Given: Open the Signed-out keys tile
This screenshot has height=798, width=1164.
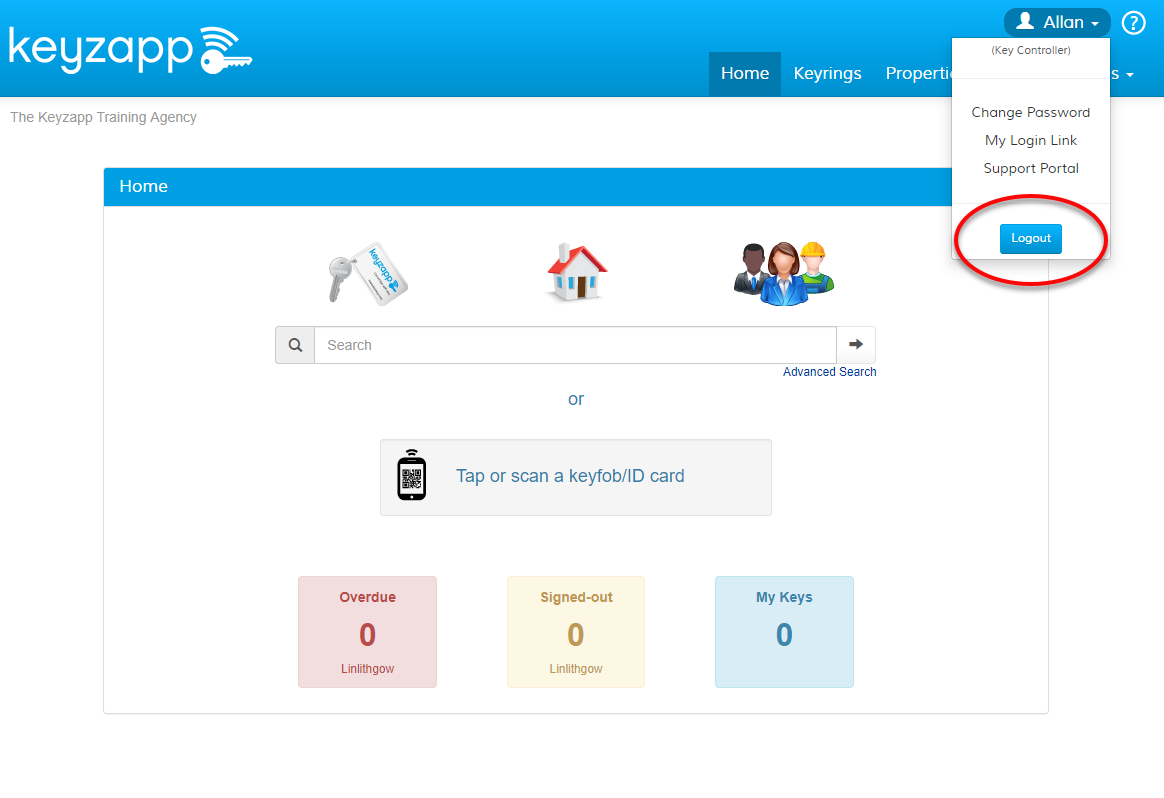Looking at the screenshot, I should [x=576, y=632].
